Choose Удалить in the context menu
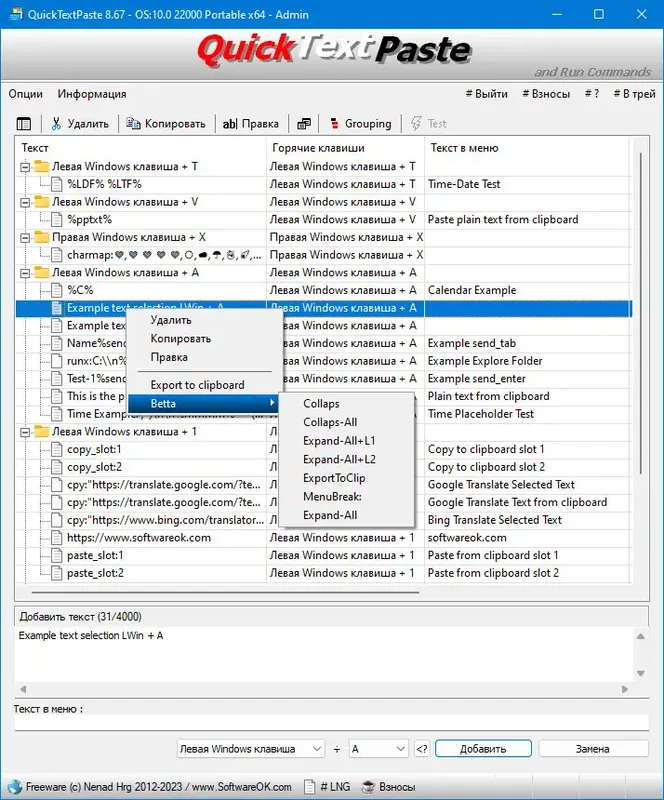The height and width of the screenshot is (800, 664). point(171,320)
